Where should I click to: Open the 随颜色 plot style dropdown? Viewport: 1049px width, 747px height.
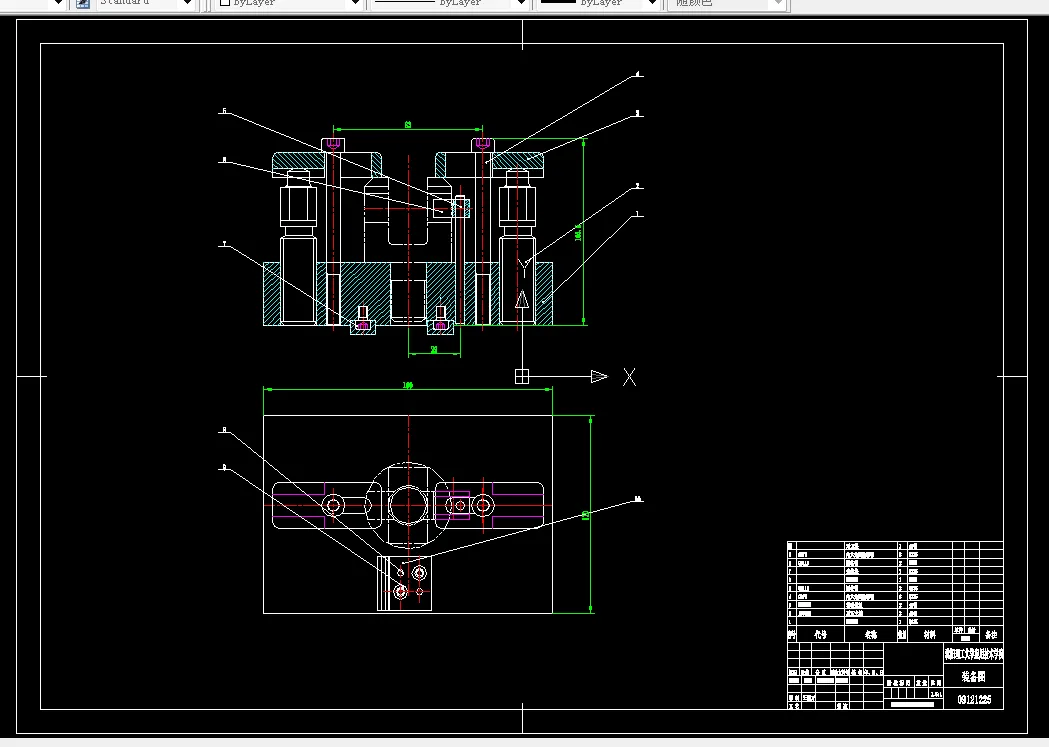pyautogui.click(x=777, y=3)
